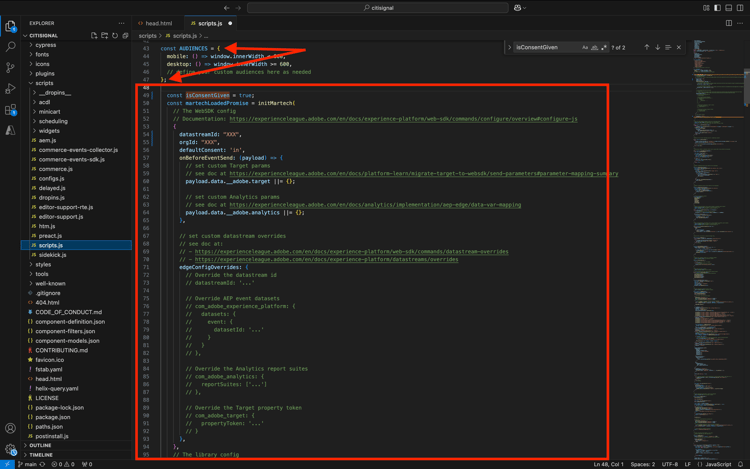Open sidekick.js from the file tree
The image size is (750, 469).
point(52,255)
